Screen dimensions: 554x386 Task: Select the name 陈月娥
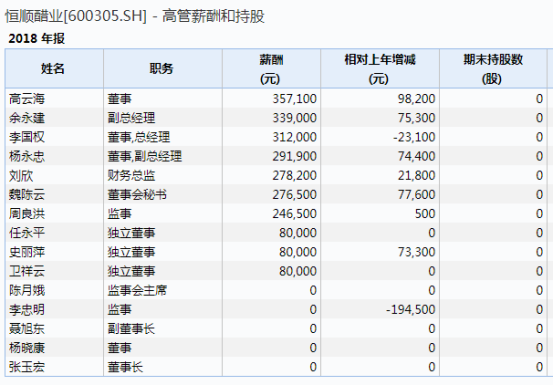point(27,290)
